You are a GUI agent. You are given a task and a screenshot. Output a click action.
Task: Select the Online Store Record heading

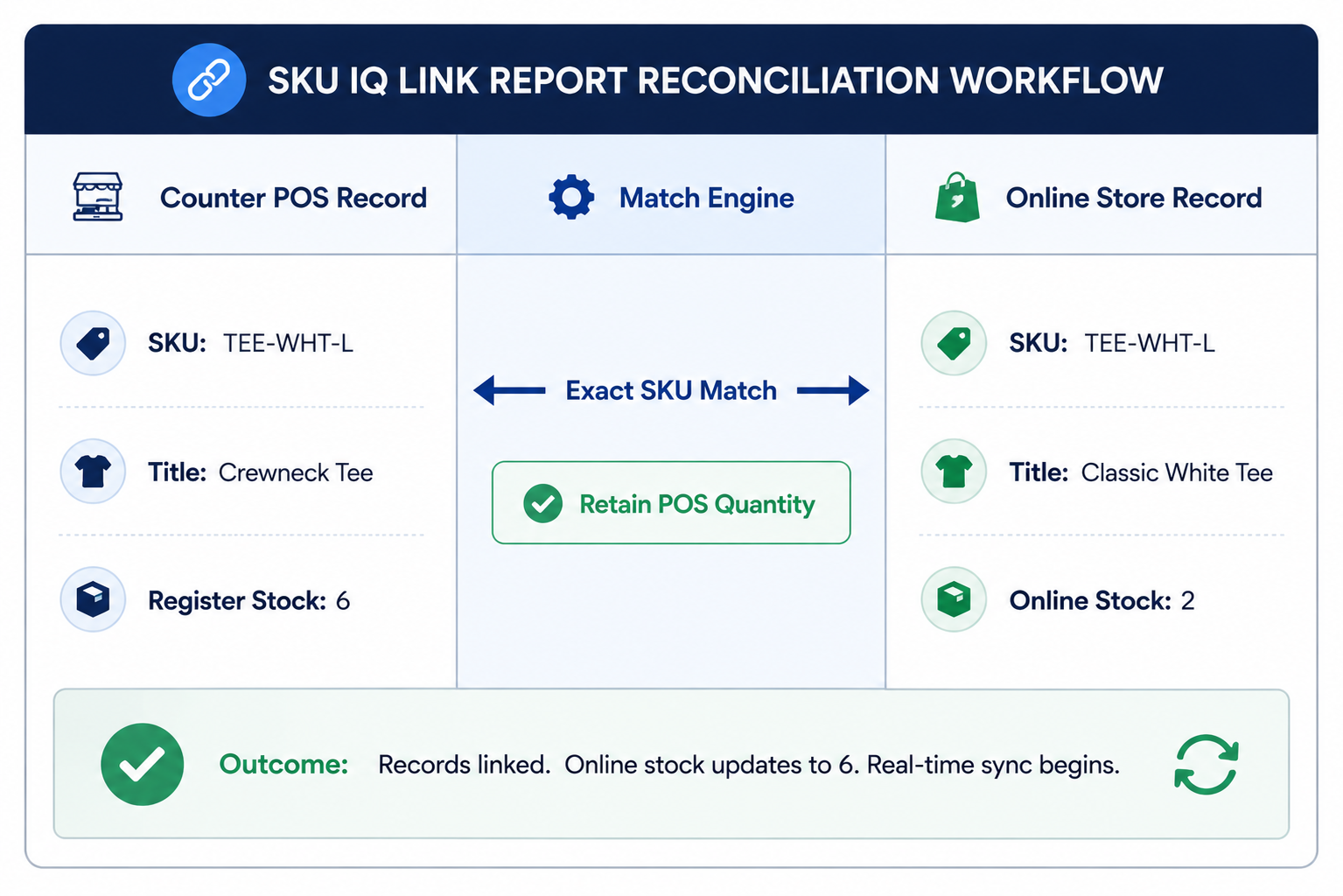tap(1134, 198)
